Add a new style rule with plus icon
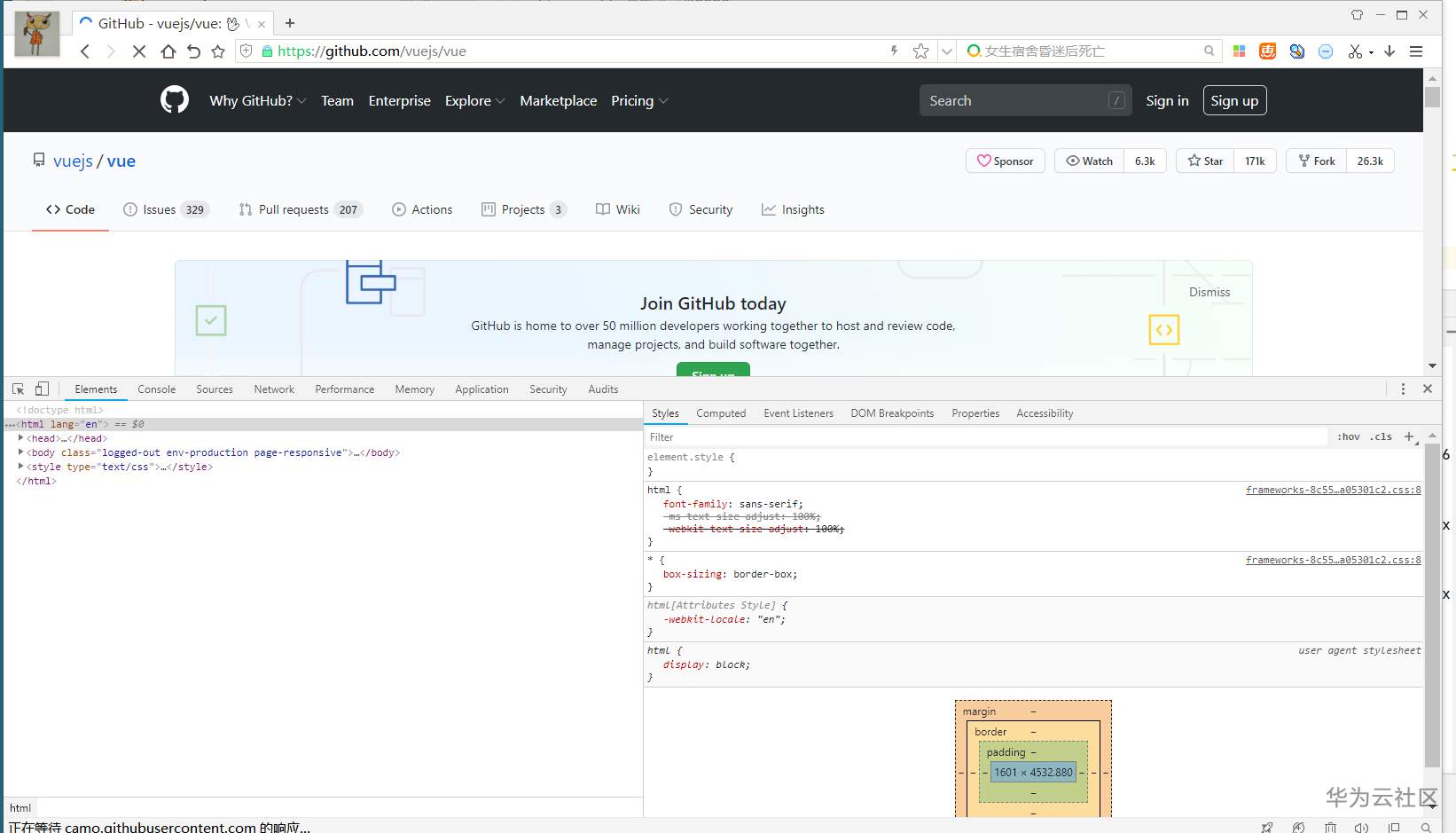This screenshot has width=1456, height=833. (1410, 436)
